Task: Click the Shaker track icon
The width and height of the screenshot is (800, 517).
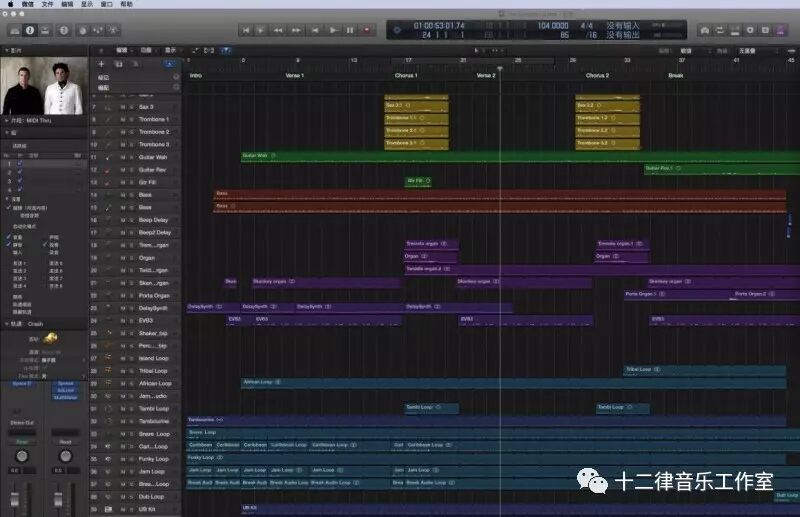Action: point(108,333)
